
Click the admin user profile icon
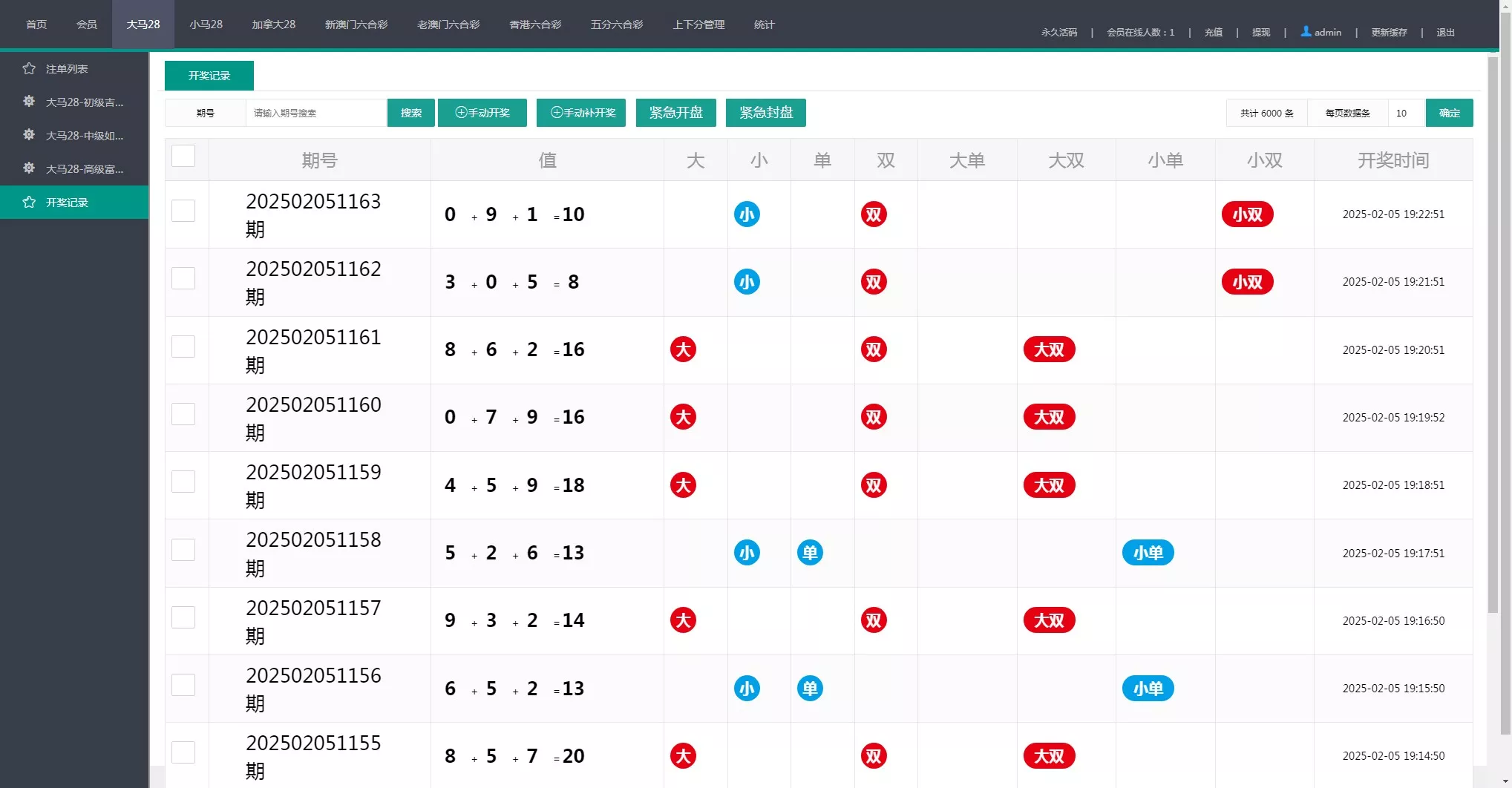tap(1306, 32)
